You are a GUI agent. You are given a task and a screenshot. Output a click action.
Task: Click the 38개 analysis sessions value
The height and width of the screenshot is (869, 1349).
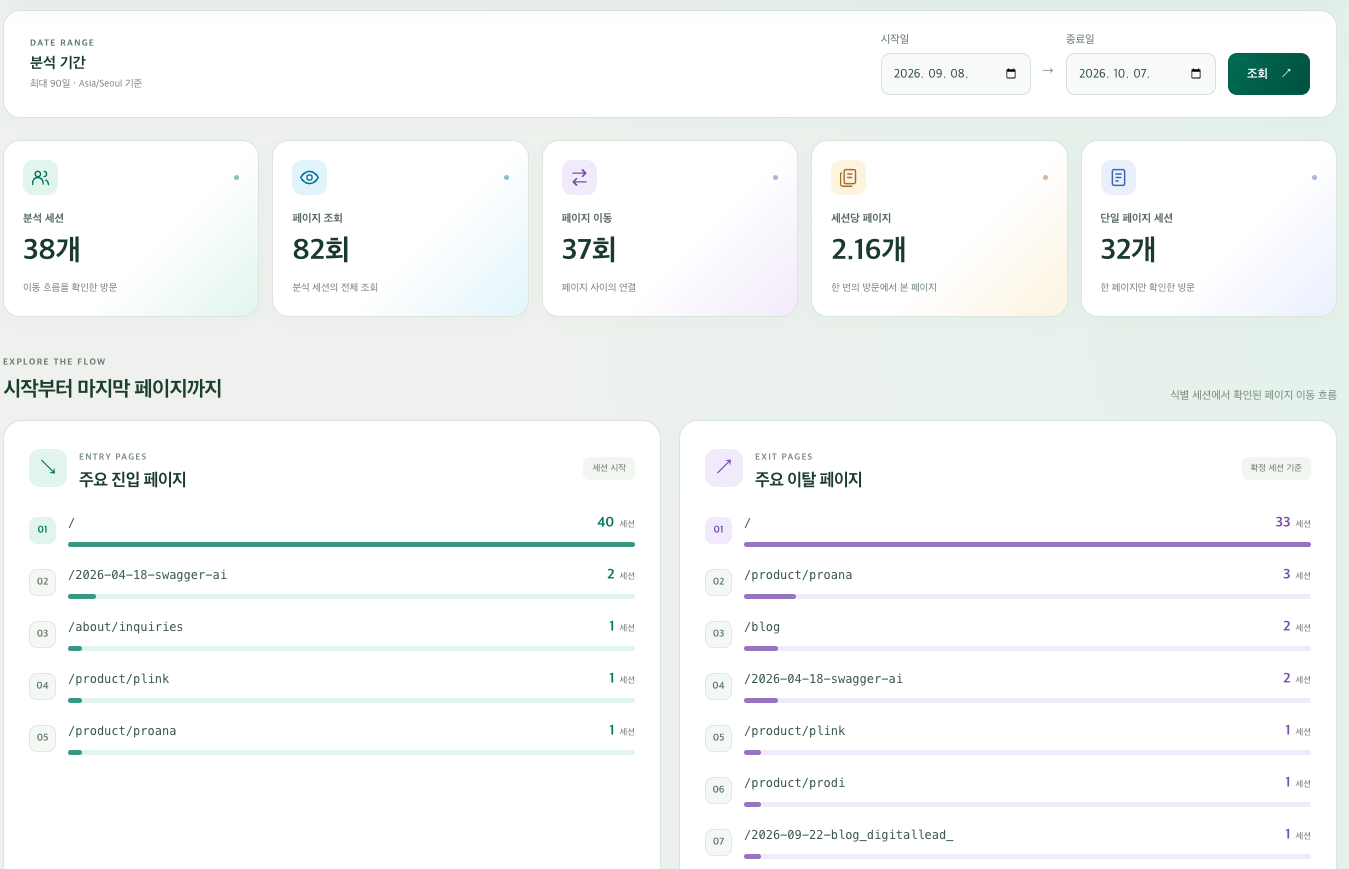(x=52, y=249)
